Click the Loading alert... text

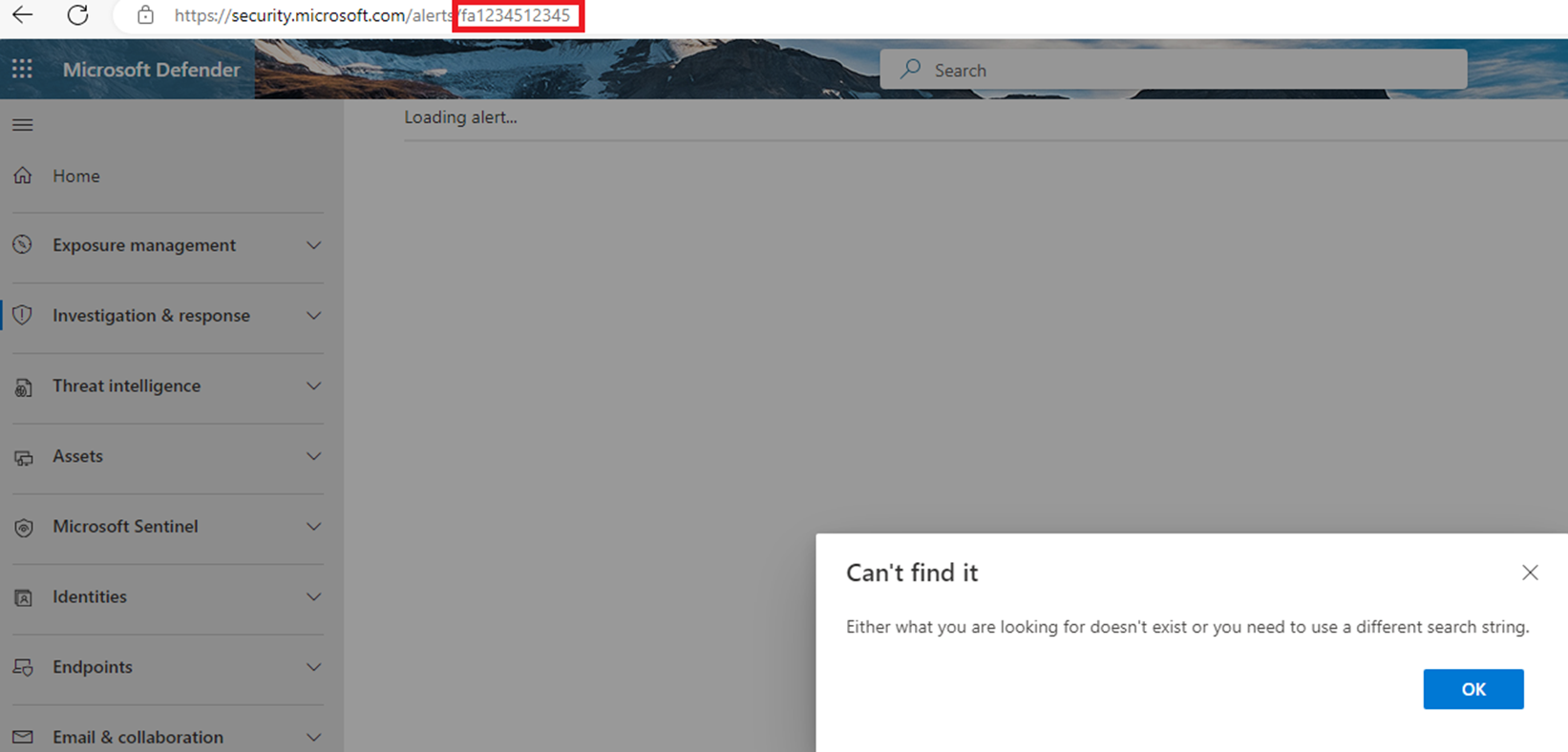click(460, 117)
